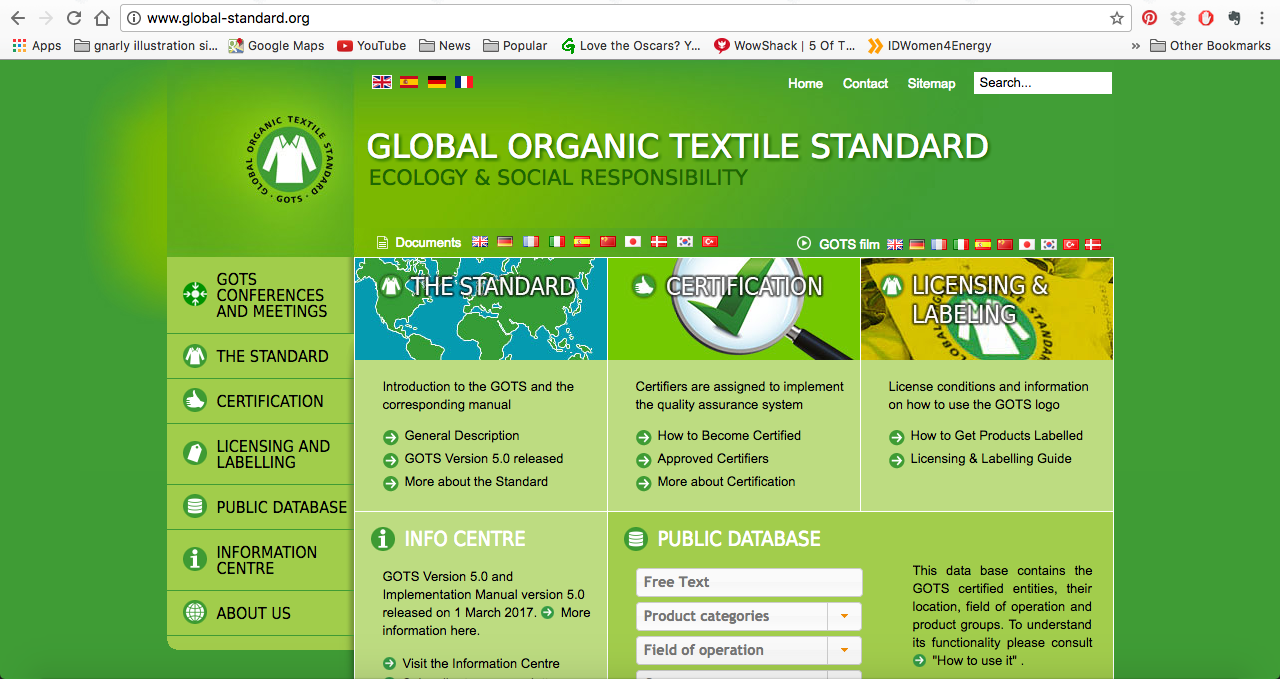The height and width of the screenshot is (679, 1280).
Task: Expand the Field of operation dropdown
Action: 844,650
